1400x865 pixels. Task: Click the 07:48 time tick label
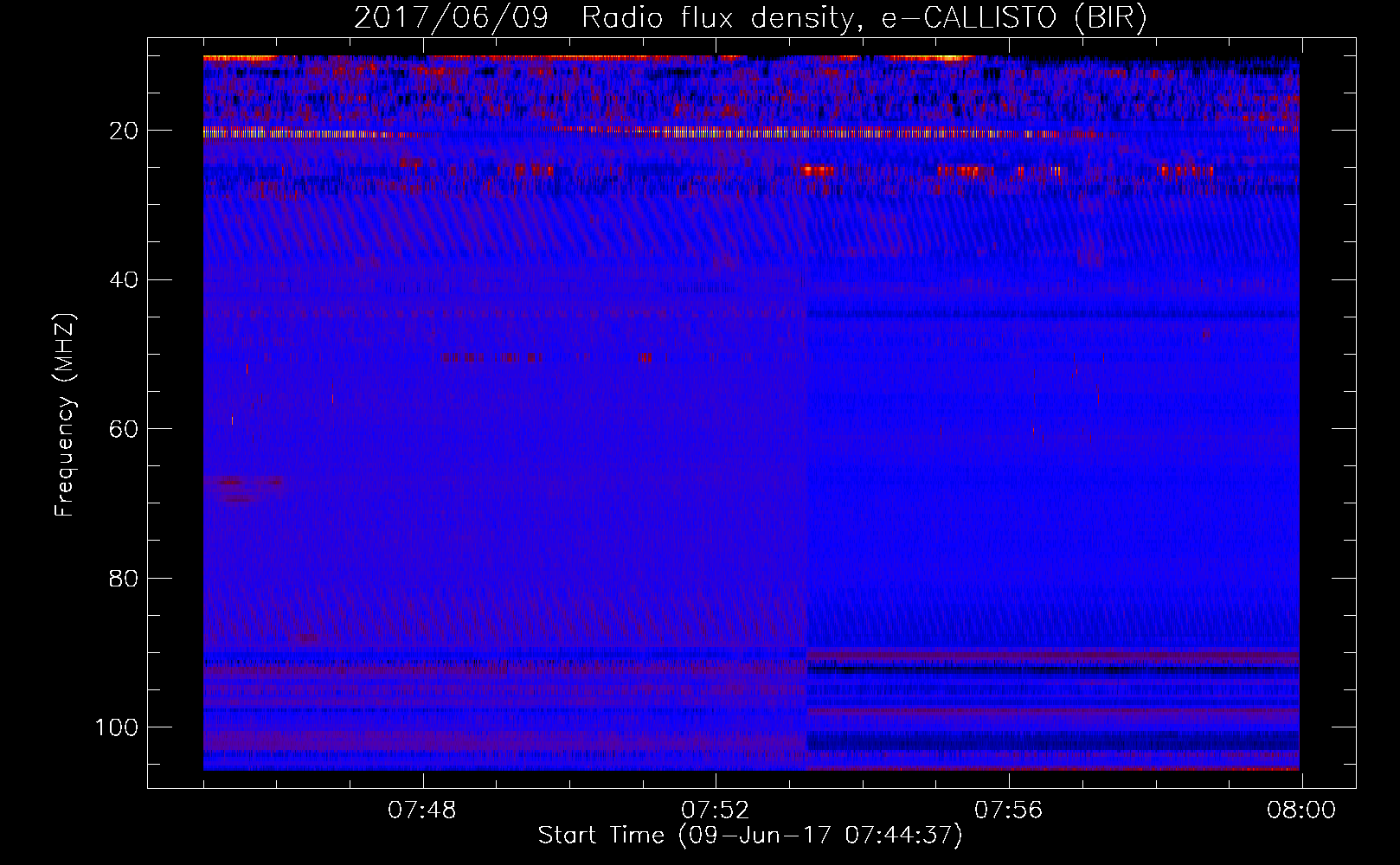click(x=422, y=811)
